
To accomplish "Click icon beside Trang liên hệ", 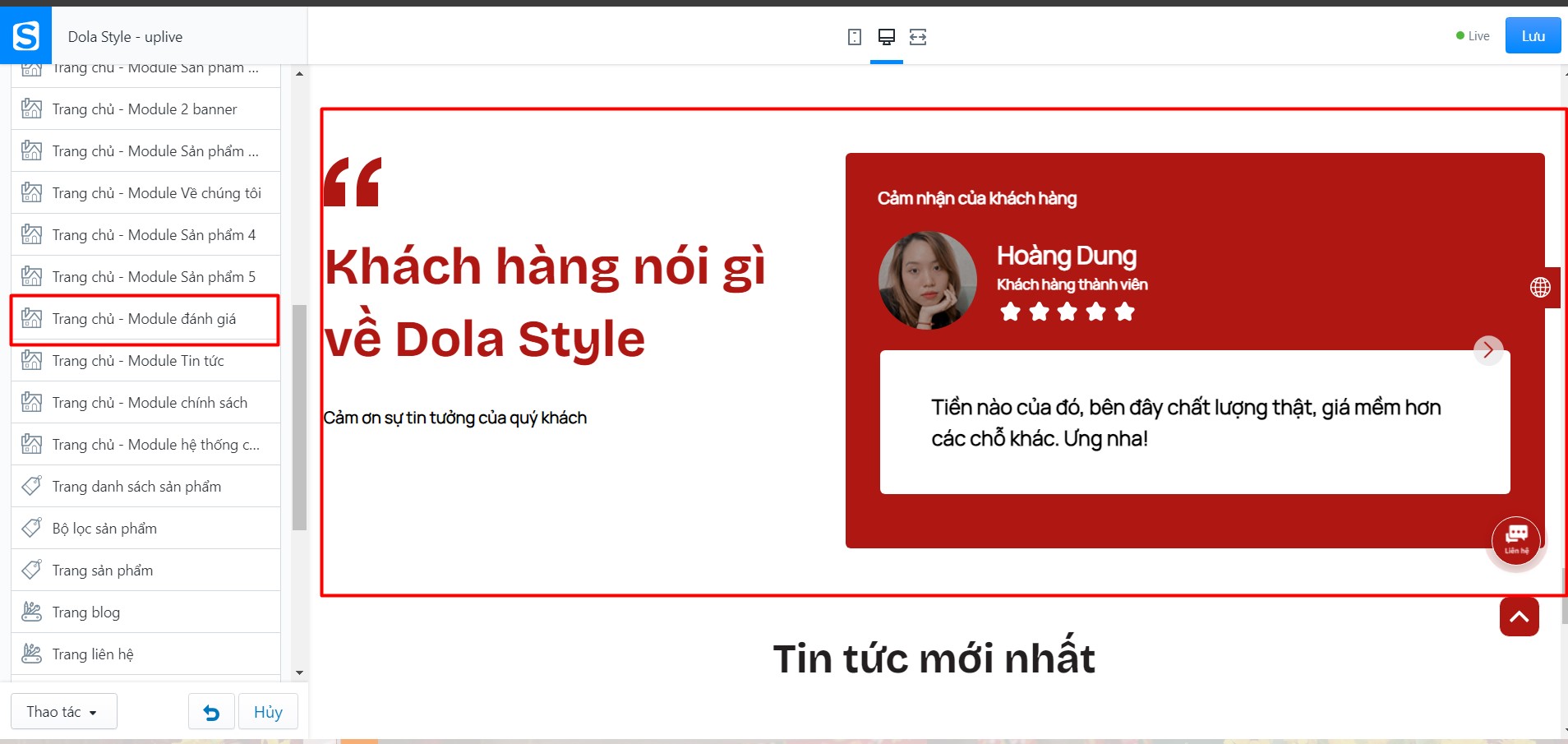I will click(x=31, y=654).
